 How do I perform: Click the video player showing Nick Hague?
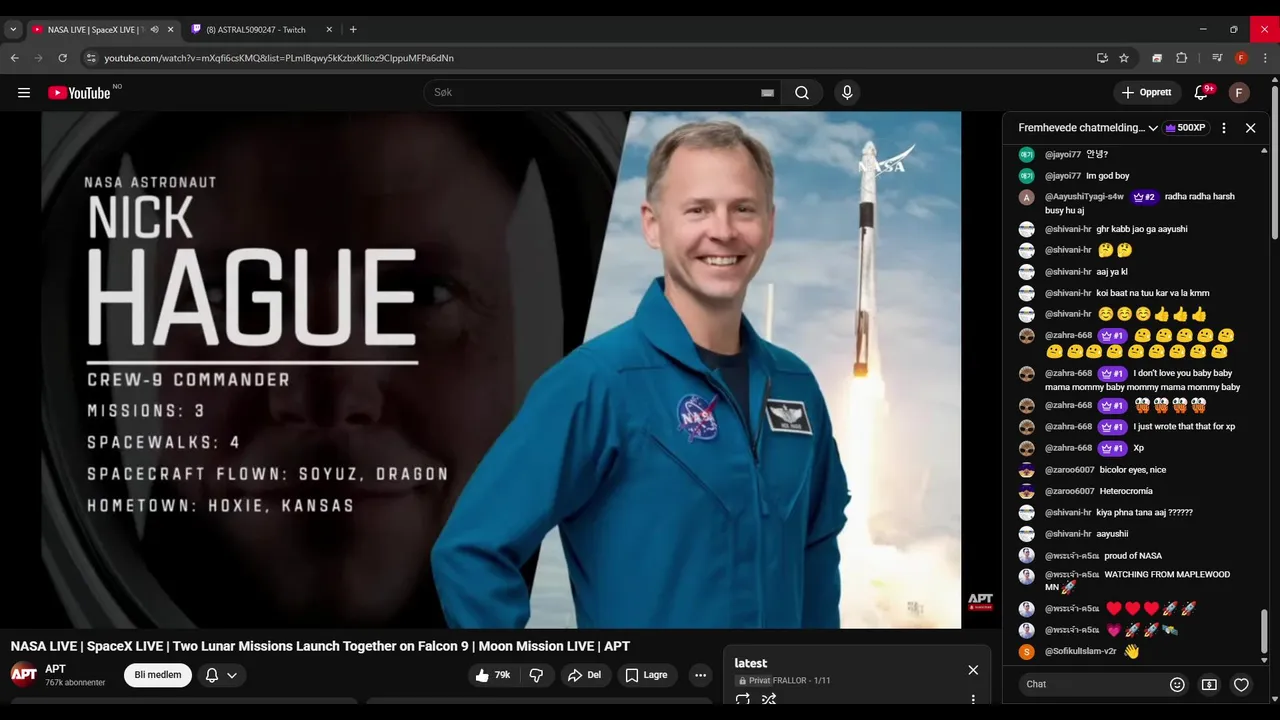501,370
